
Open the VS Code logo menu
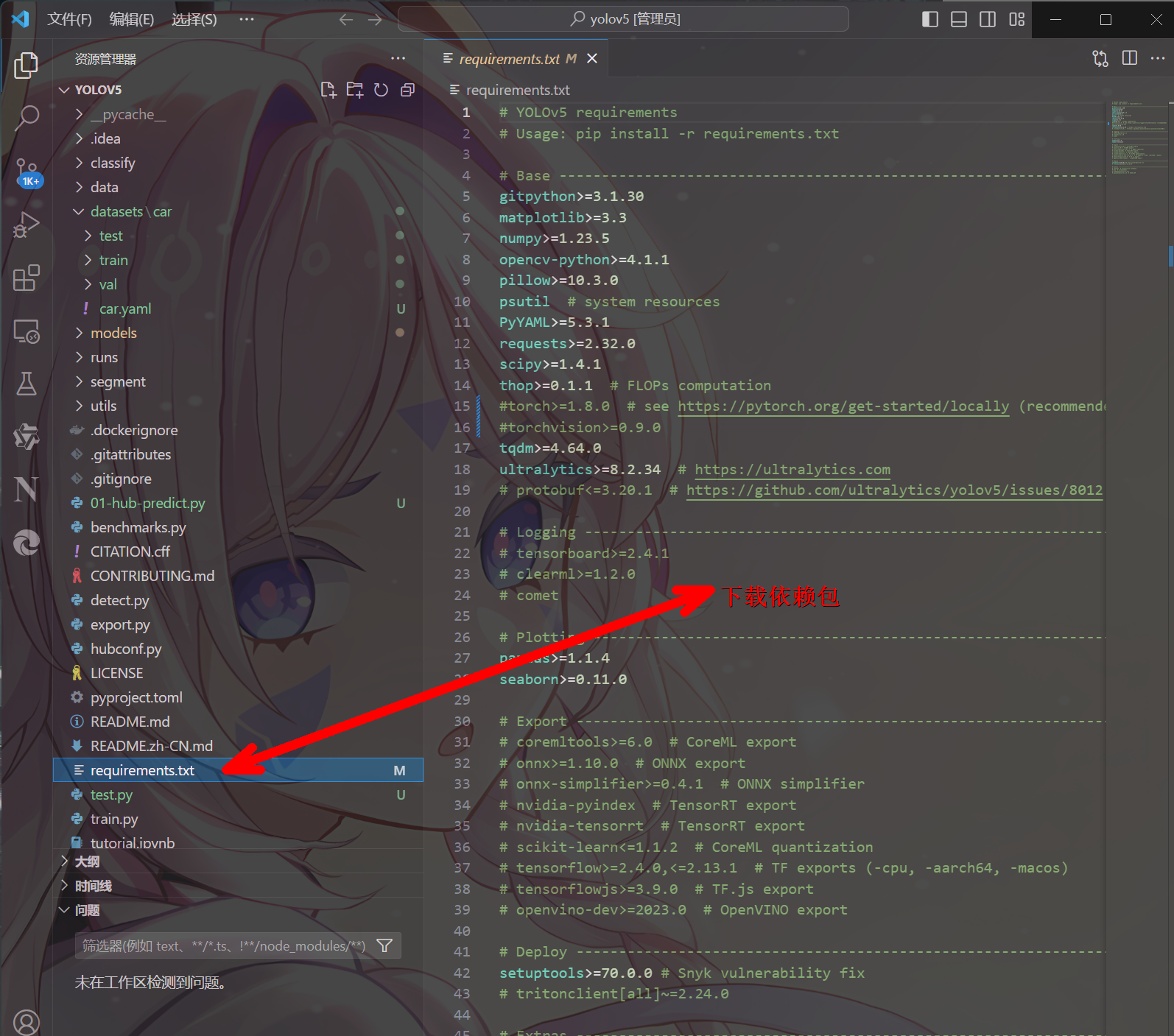tap(21, 19)
